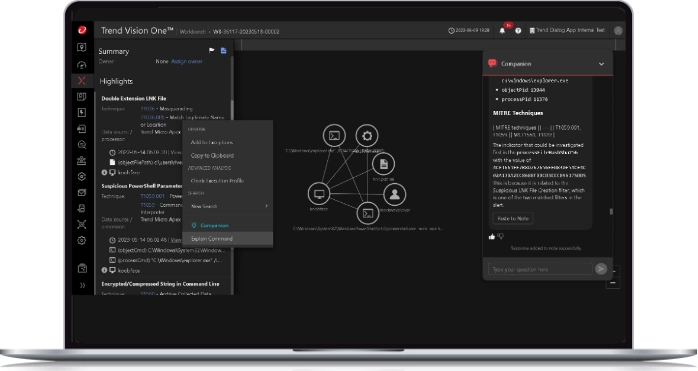Select the gear process node in graph
Viewport: 698px width, 371px height.
pyautogui.click(x=367, y=136)
